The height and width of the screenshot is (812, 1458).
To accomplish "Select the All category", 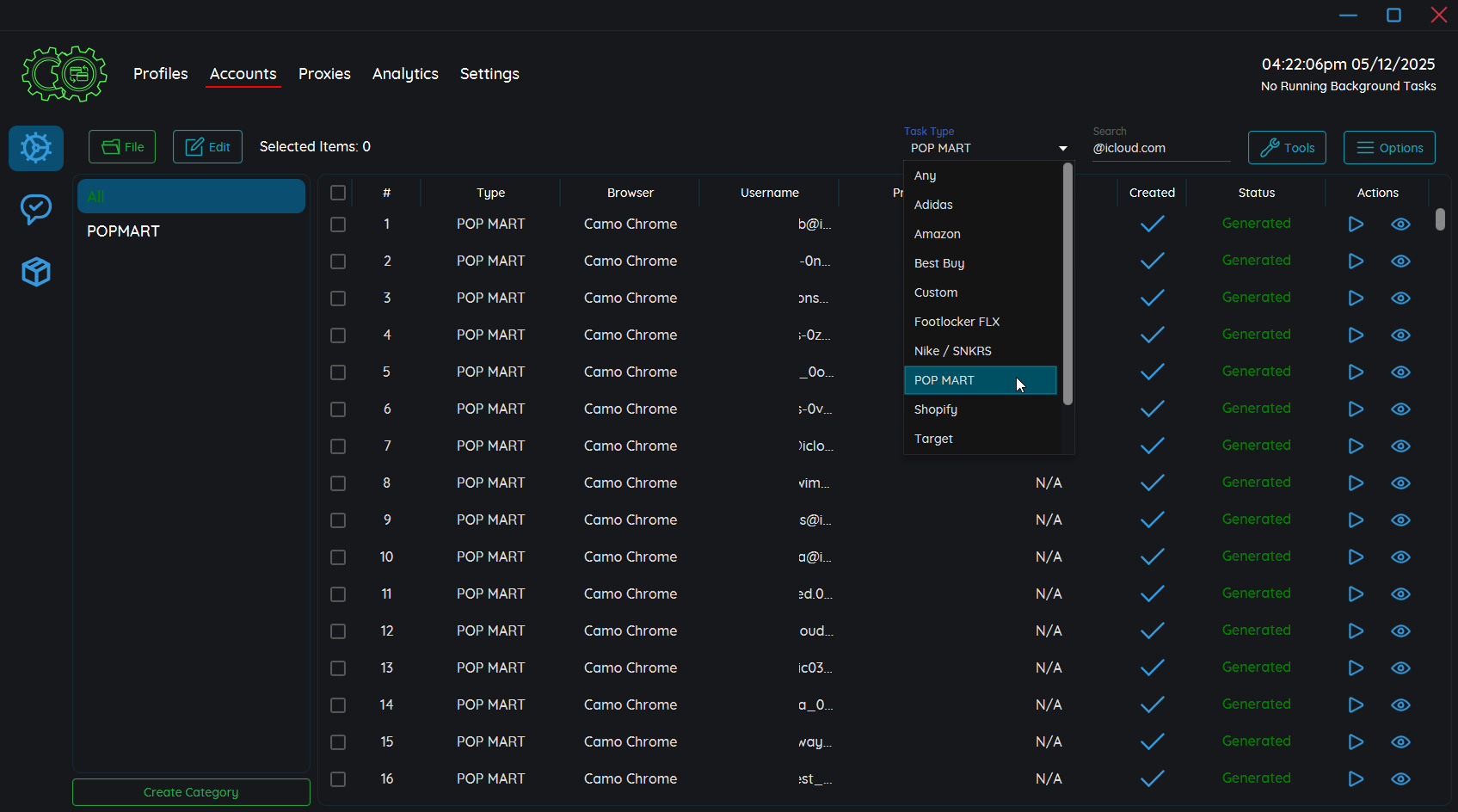I will (191, 196).
